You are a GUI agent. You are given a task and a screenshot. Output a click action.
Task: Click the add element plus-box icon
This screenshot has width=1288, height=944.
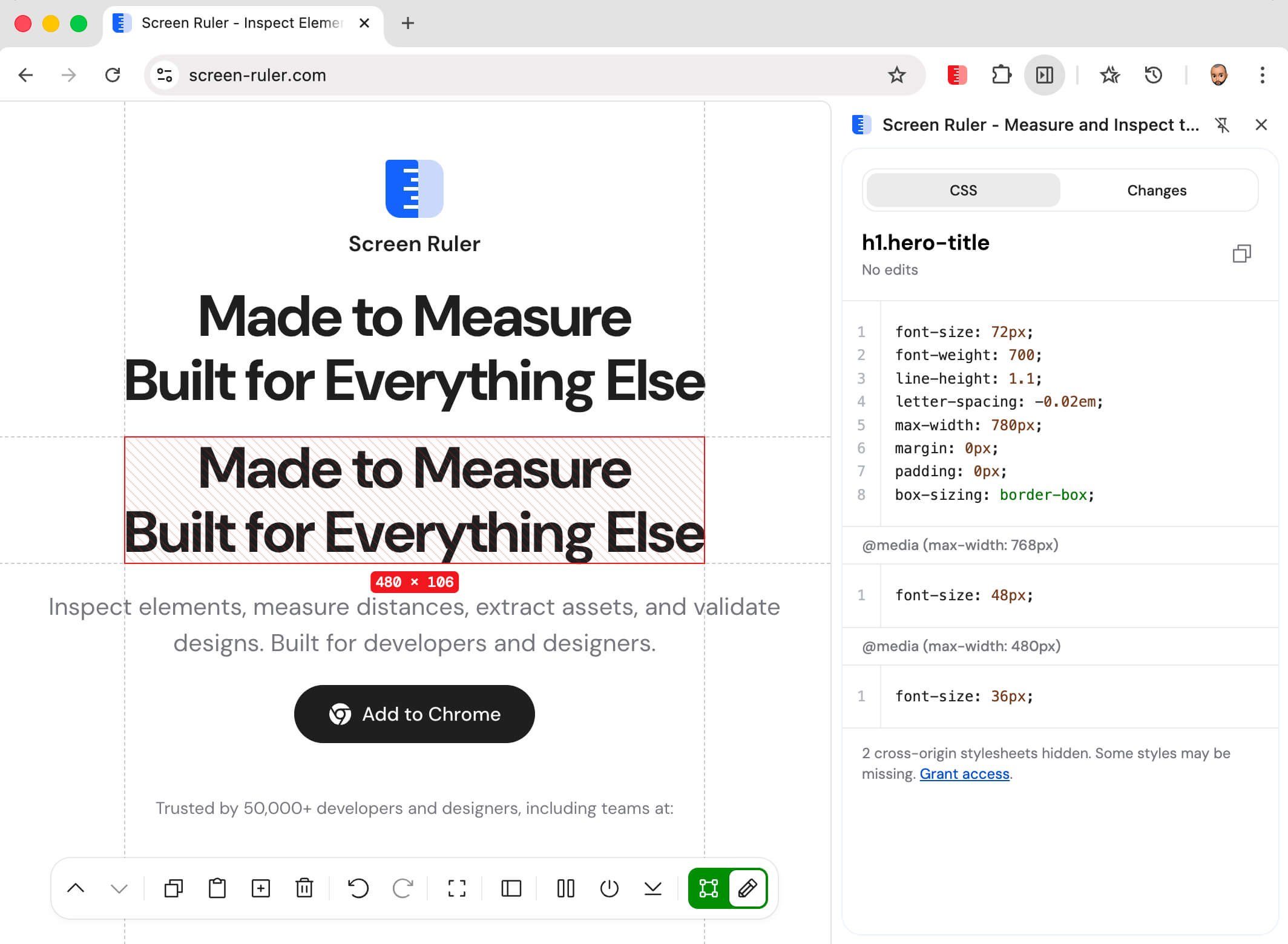(261, 888)
